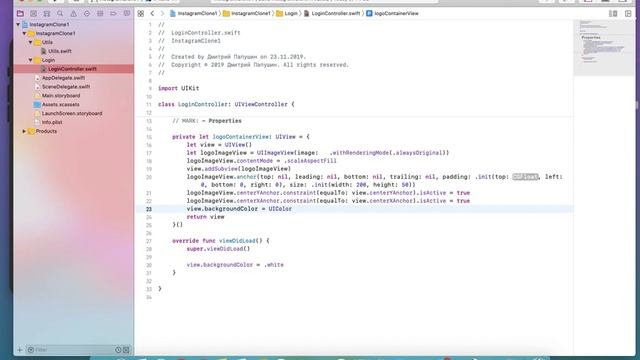The height and width of the screenshot is (360, 640).
Task: Open the Project navigator folder icon
Action: pos(20,13)
